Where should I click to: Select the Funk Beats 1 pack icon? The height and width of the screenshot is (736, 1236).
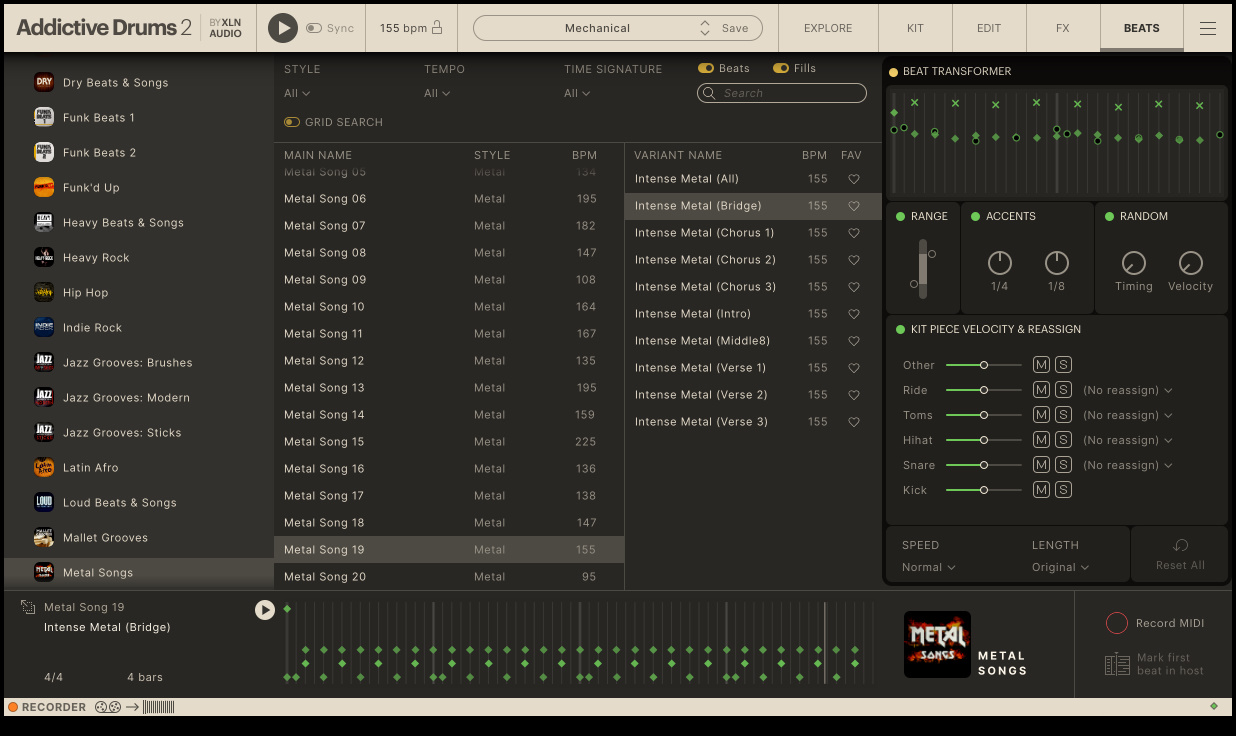coord(44,117)
